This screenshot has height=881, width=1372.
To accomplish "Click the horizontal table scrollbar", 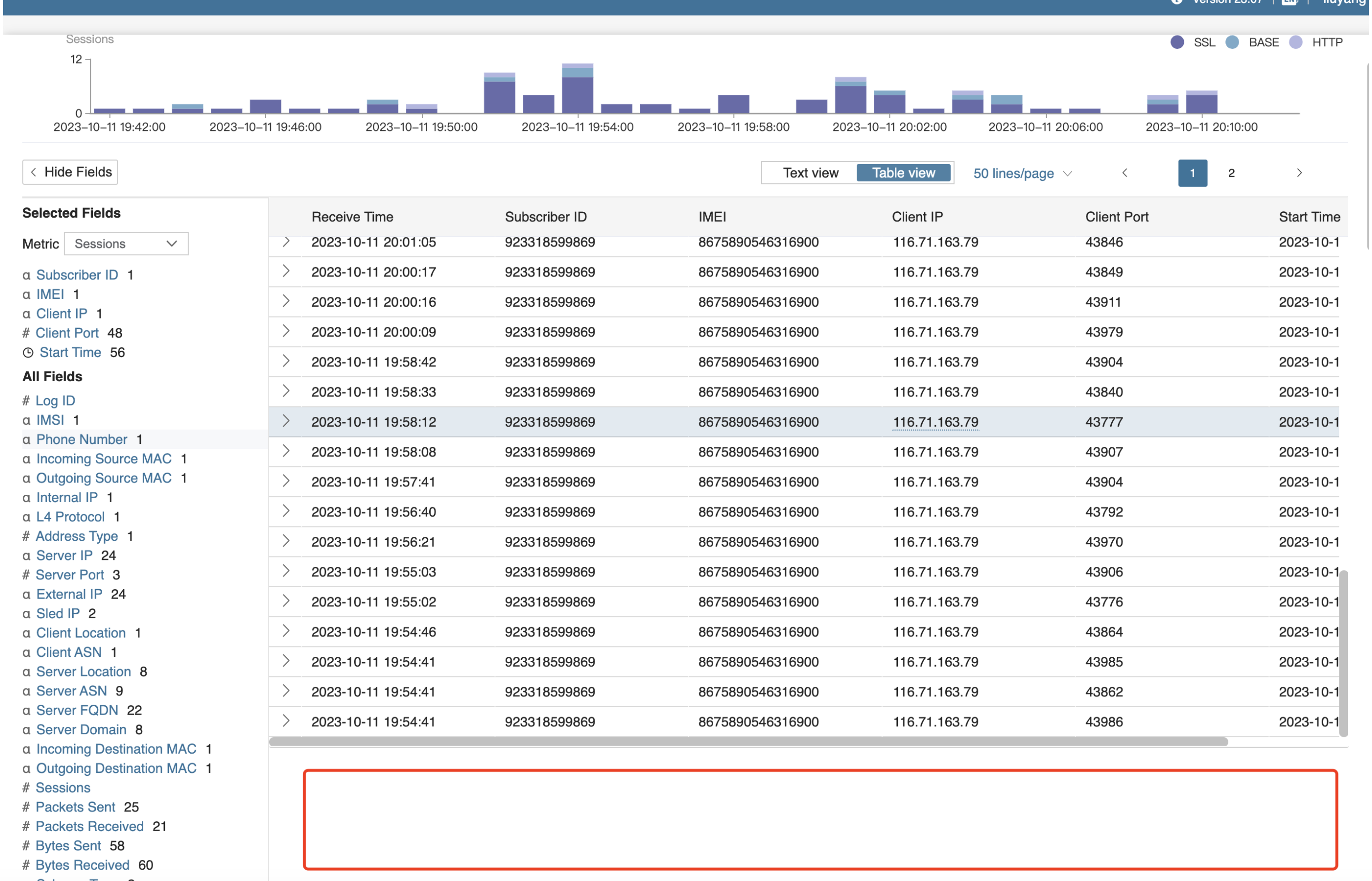I will (748, 741).
